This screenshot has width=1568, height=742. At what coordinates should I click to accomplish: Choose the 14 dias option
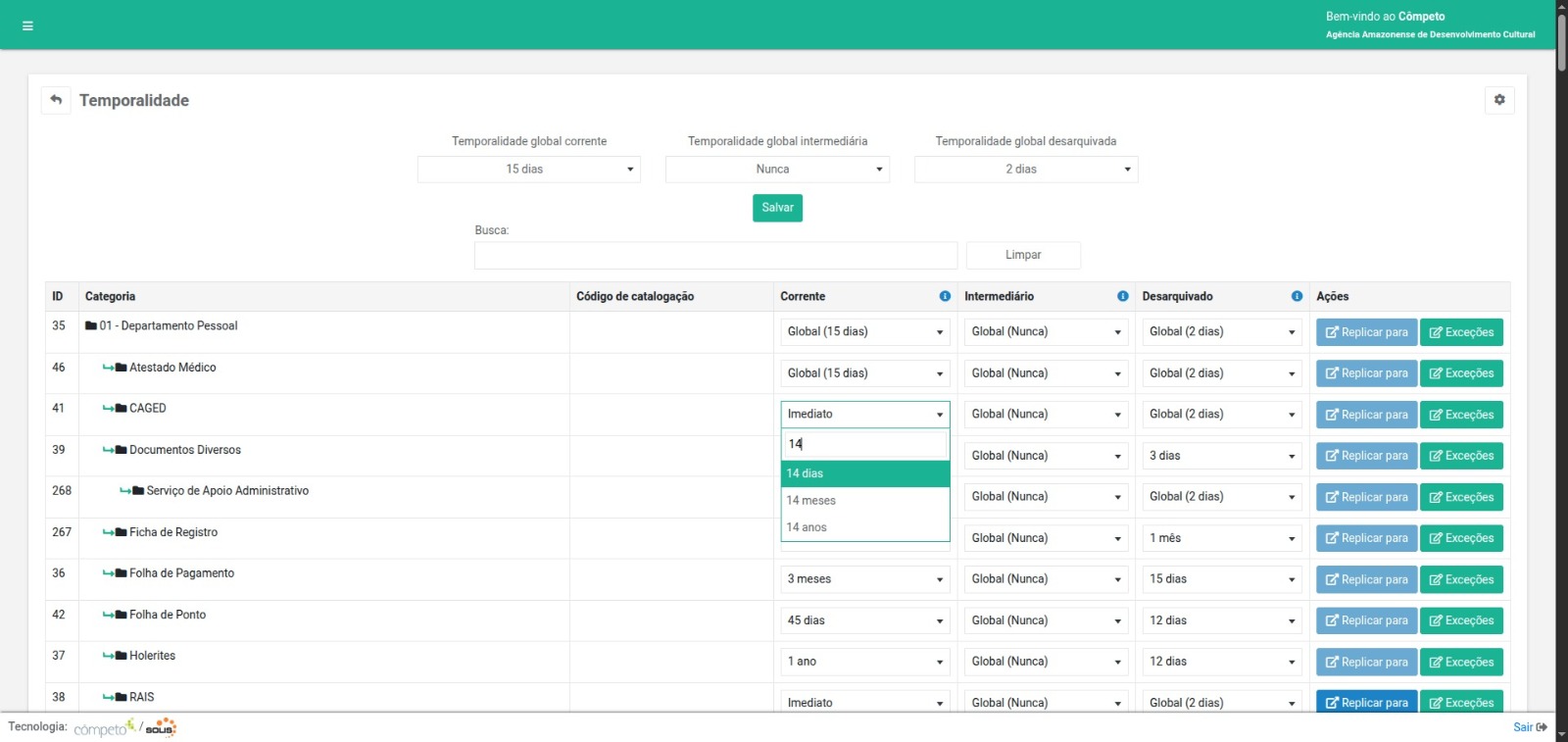point(864,473)
